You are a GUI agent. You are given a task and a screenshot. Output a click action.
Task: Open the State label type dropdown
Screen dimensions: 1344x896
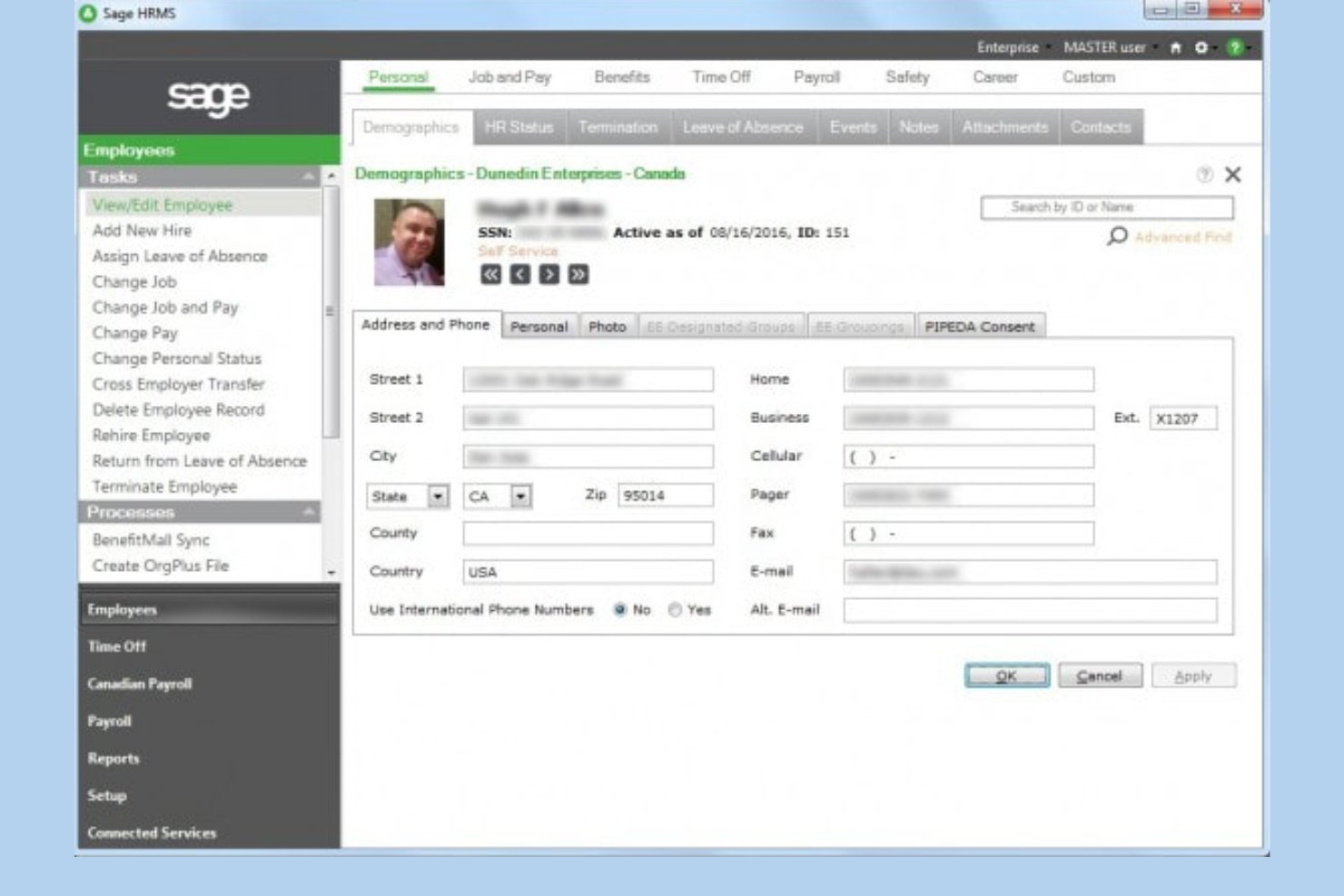point(438,497)
